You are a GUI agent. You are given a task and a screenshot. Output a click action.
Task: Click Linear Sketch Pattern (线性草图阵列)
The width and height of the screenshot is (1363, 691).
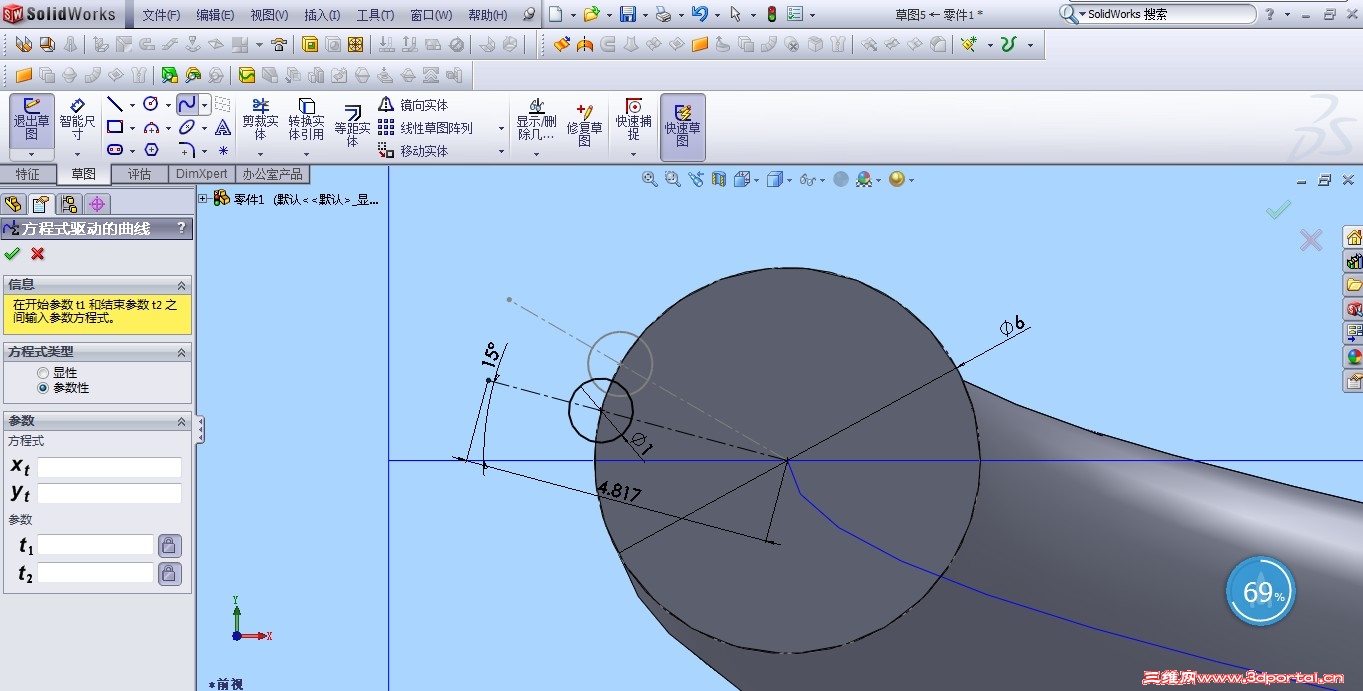pyautogui.click(x=425, y=128)
